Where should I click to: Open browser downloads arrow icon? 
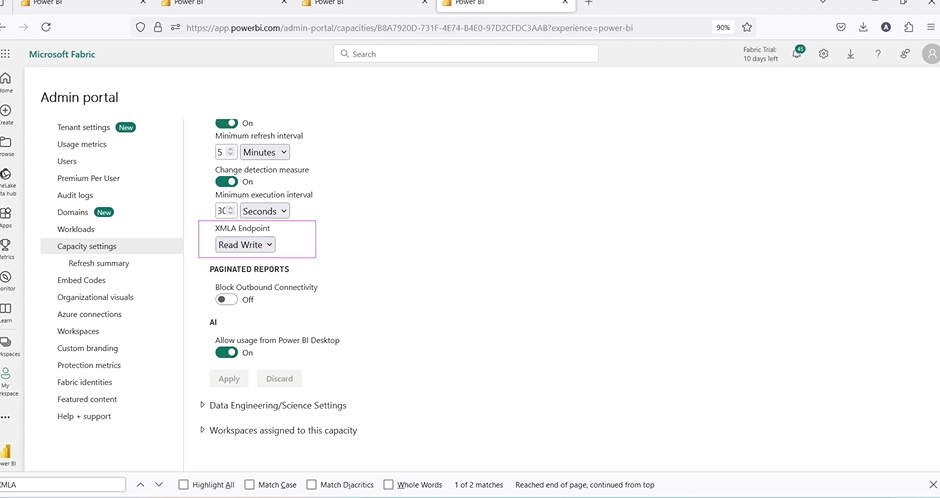click(863, 27)
